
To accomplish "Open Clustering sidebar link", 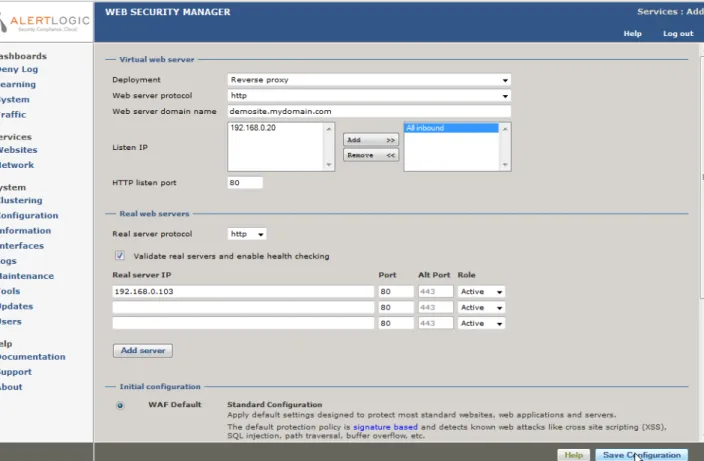I will click(21, 200).
